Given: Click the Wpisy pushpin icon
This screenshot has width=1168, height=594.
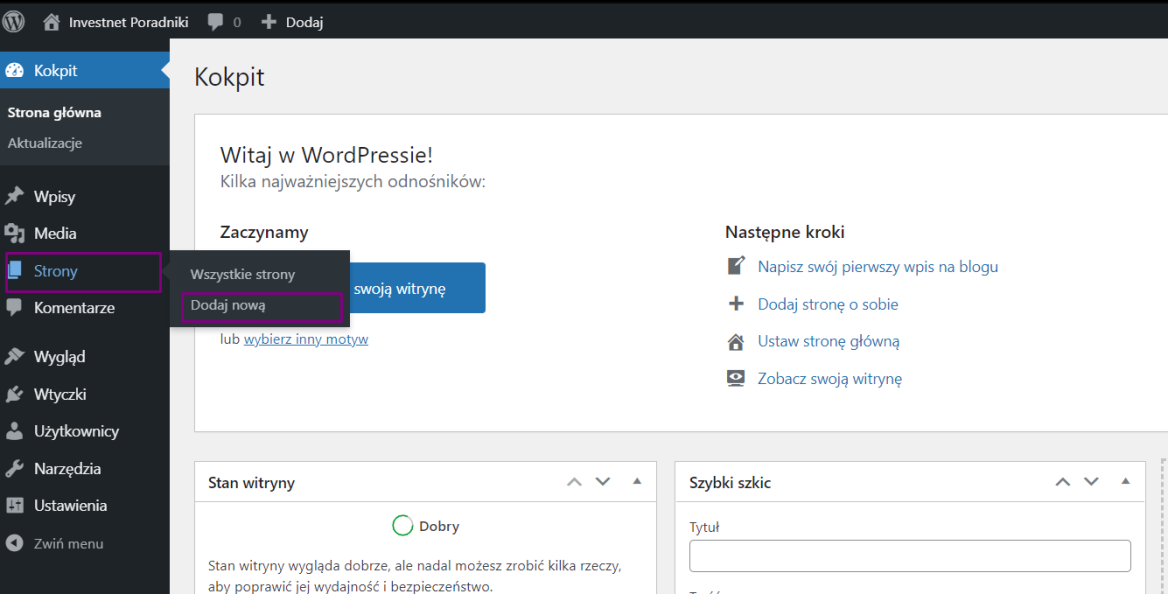Looking at the screenshot, I should (14, 197).
